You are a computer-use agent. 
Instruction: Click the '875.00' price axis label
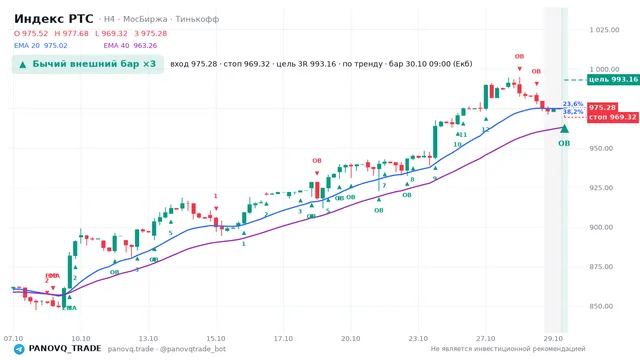pyautogui.click(x=601, y=267)
